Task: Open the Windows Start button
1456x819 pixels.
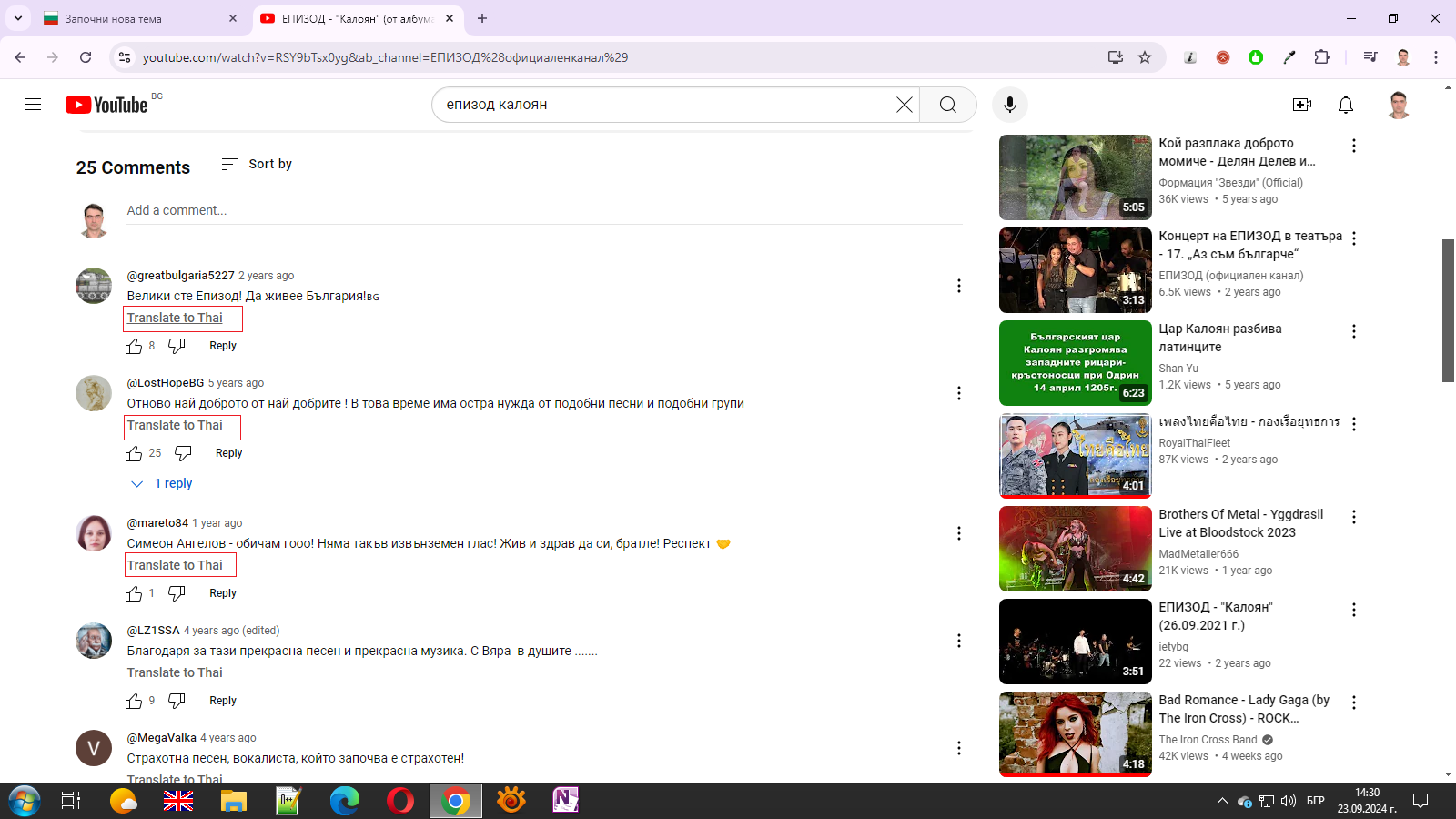Action: [25, 801]
